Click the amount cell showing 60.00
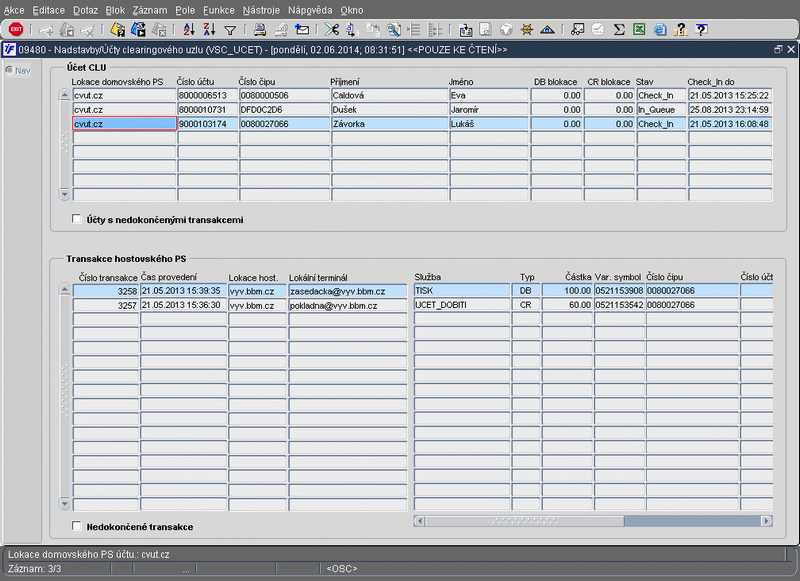This screenshot has width=800, height=581. coord(567,305)
